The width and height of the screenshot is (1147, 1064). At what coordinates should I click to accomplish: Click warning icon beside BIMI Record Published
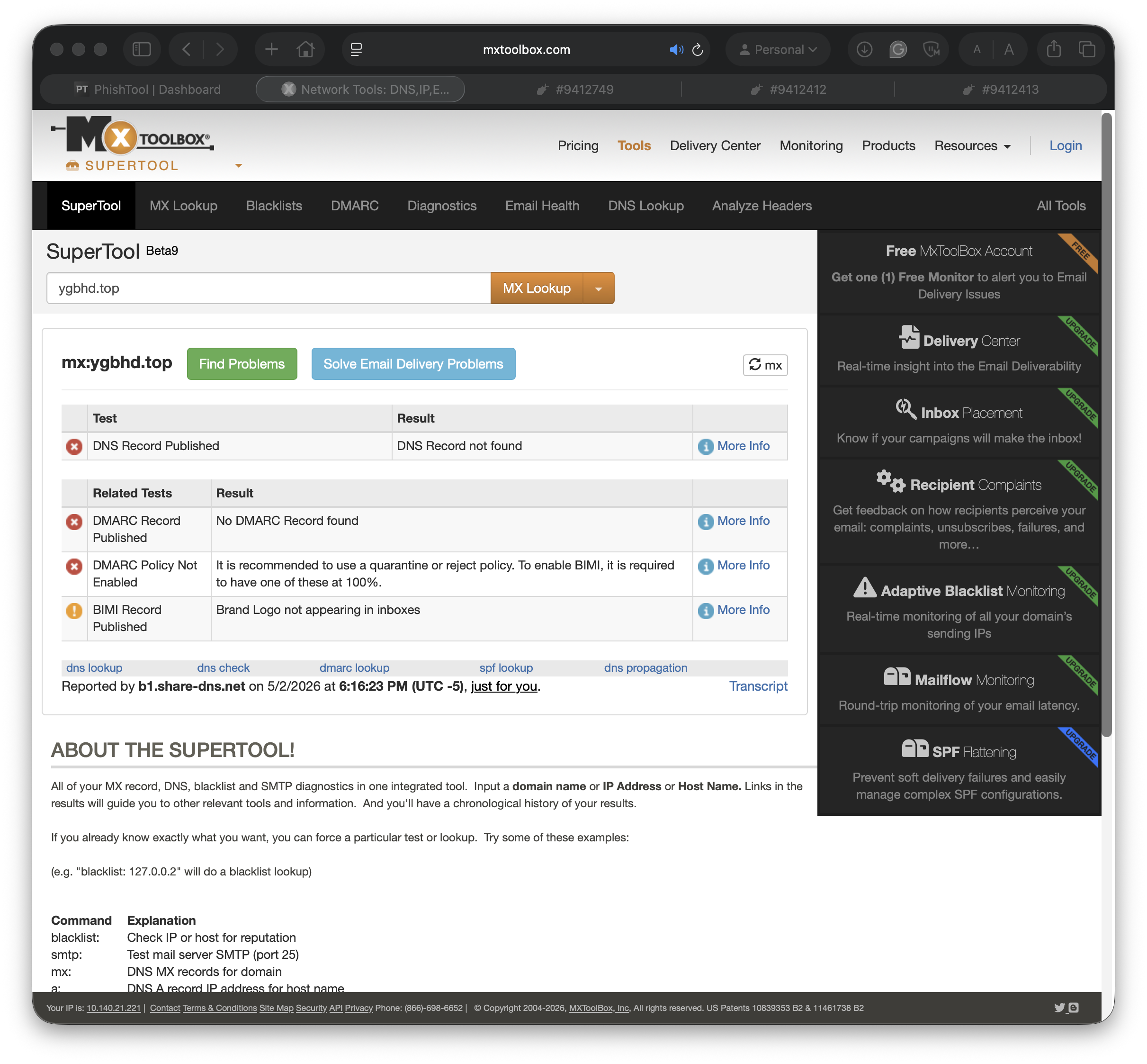(74, 611)
